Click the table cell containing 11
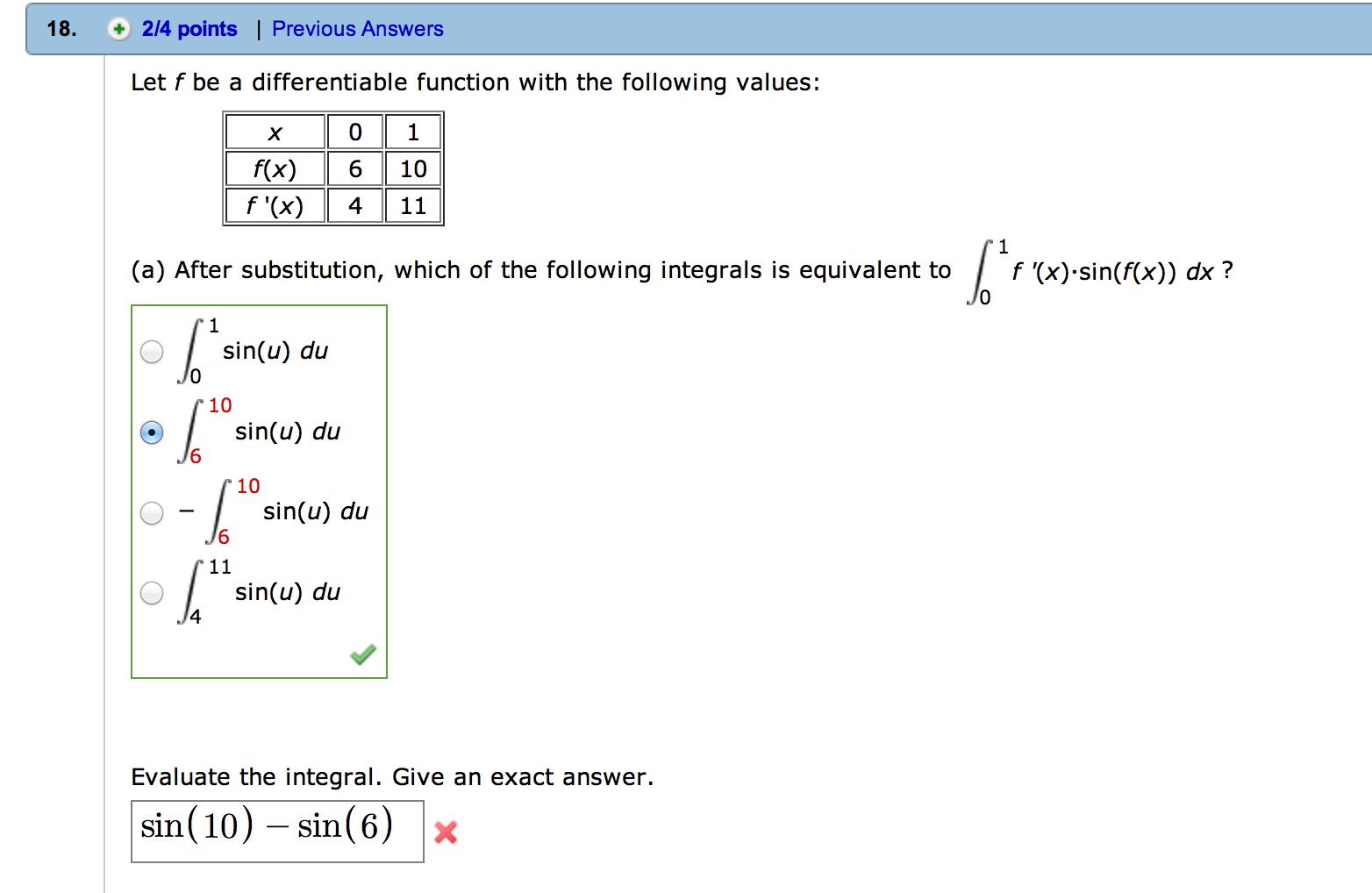 tap(413, 206)
